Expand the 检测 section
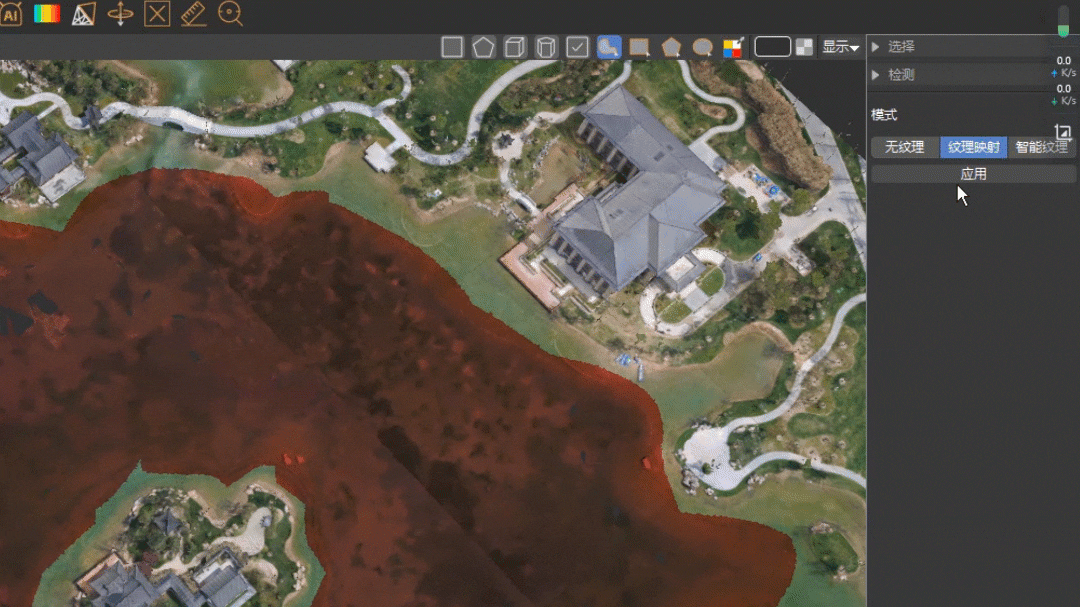This screenshot has height=607, width=1080. [900, 75]
